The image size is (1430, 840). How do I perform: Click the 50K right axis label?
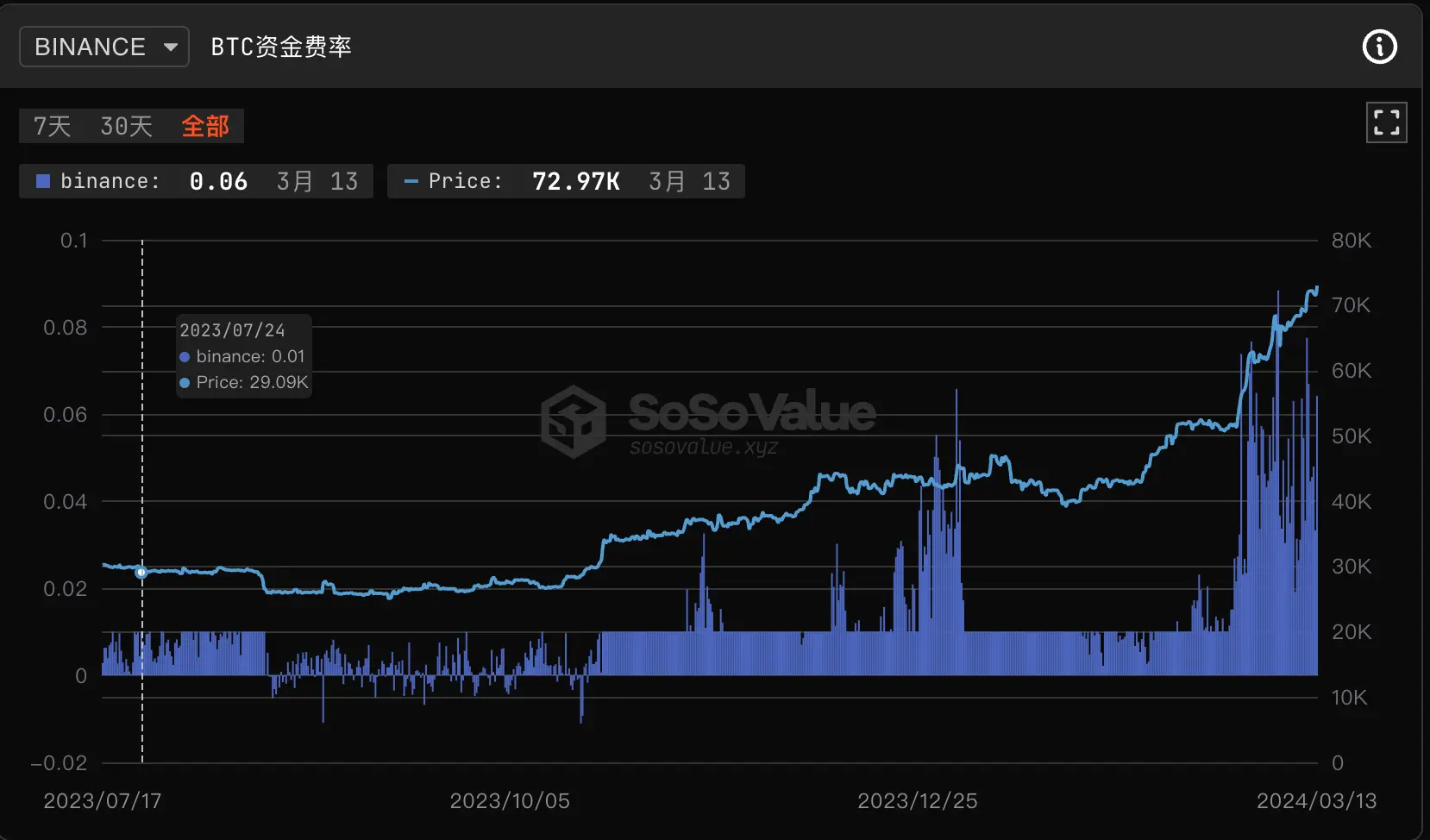click(1351, 436)
